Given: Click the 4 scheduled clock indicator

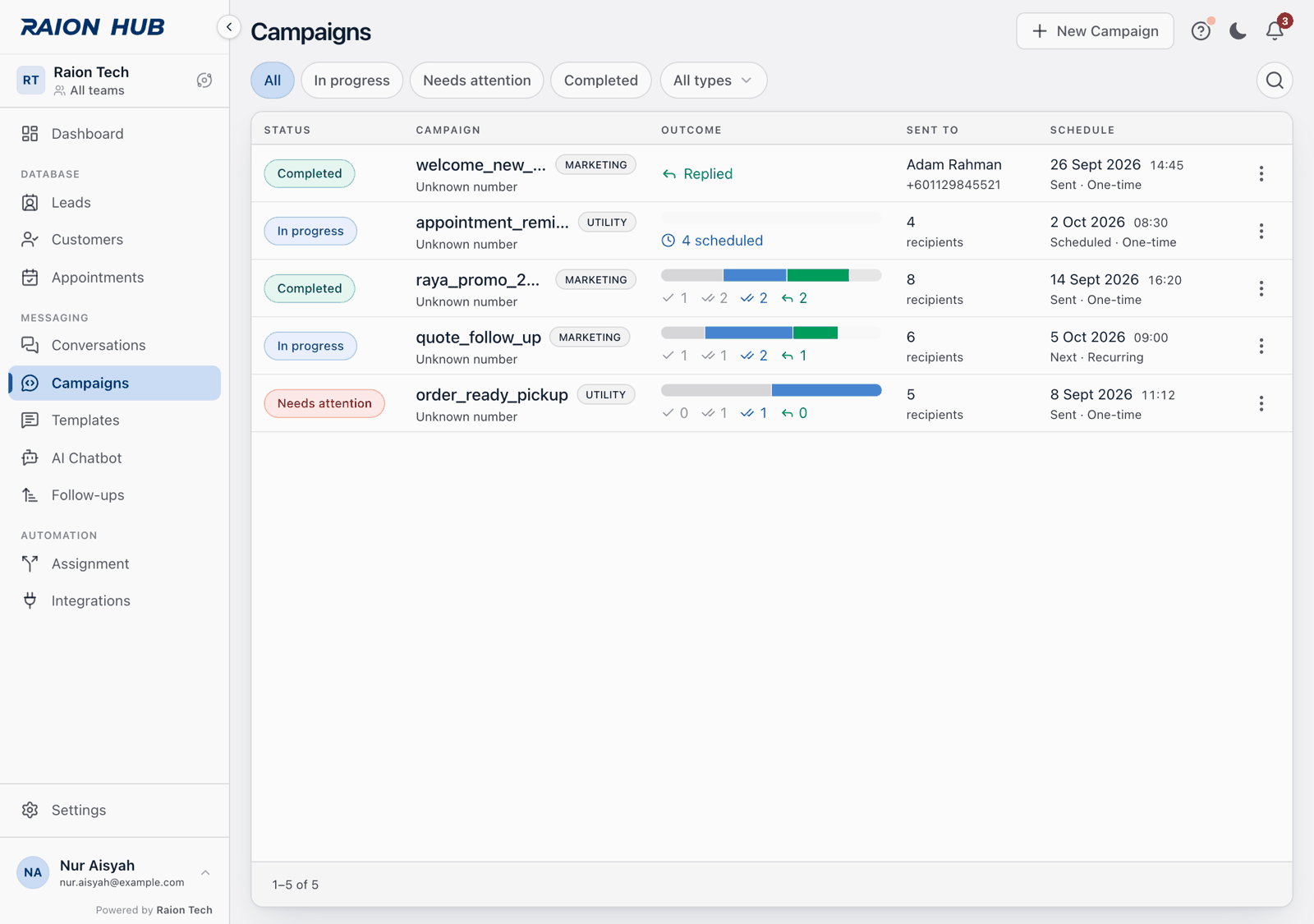Looking at the screenshot, I should pos(712,241).
